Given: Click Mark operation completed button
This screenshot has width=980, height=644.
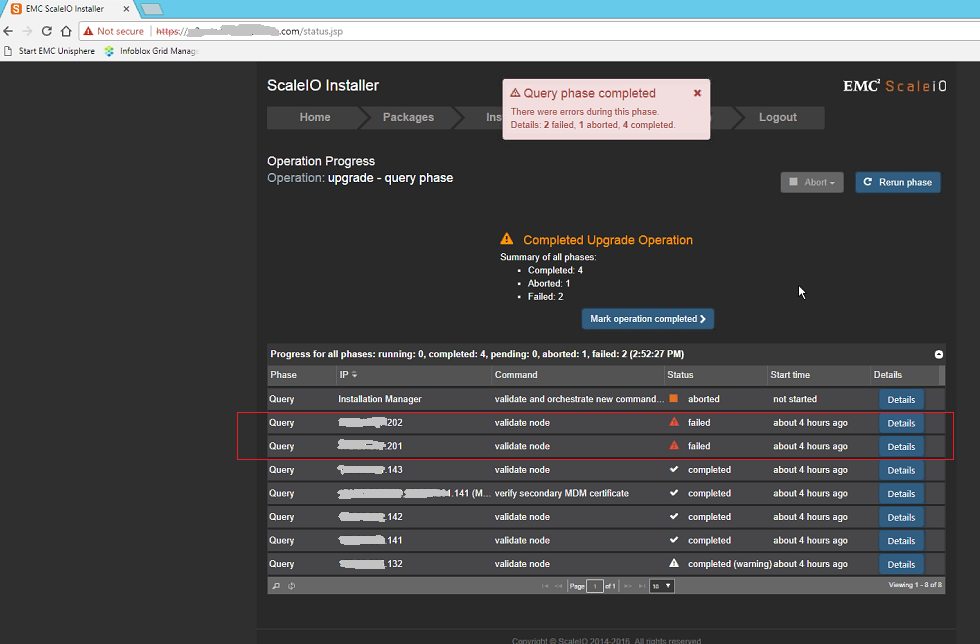Looking at the screenshot, I should [648, 319].
